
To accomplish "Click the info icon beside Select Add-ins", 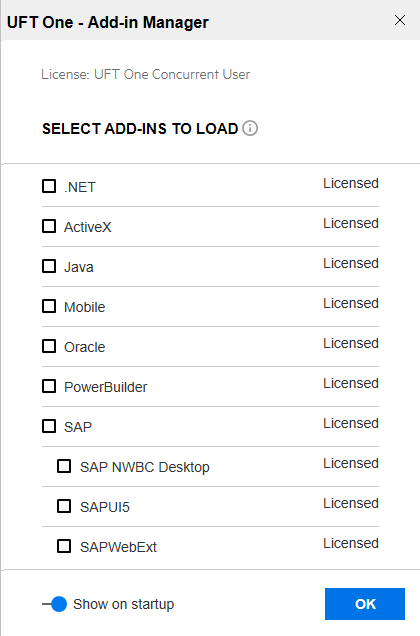I will [x=250, y=128].
